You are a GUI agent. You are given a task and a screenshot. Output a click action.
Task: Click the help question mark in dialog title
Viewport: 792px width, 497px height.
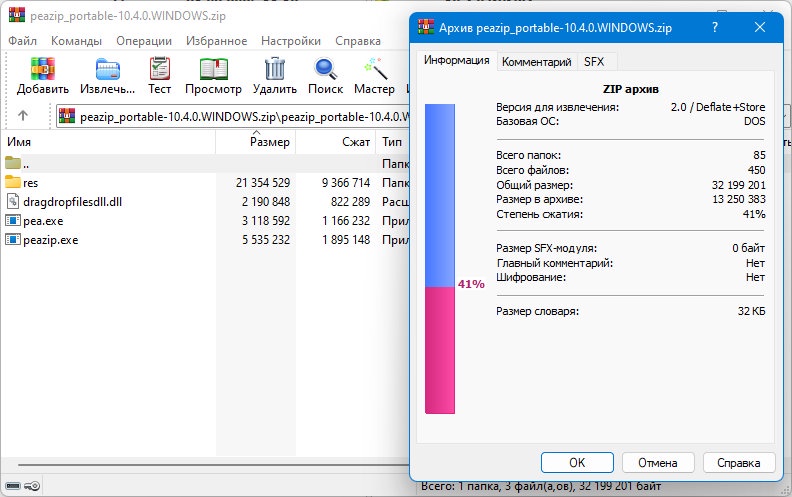(715, 27)
